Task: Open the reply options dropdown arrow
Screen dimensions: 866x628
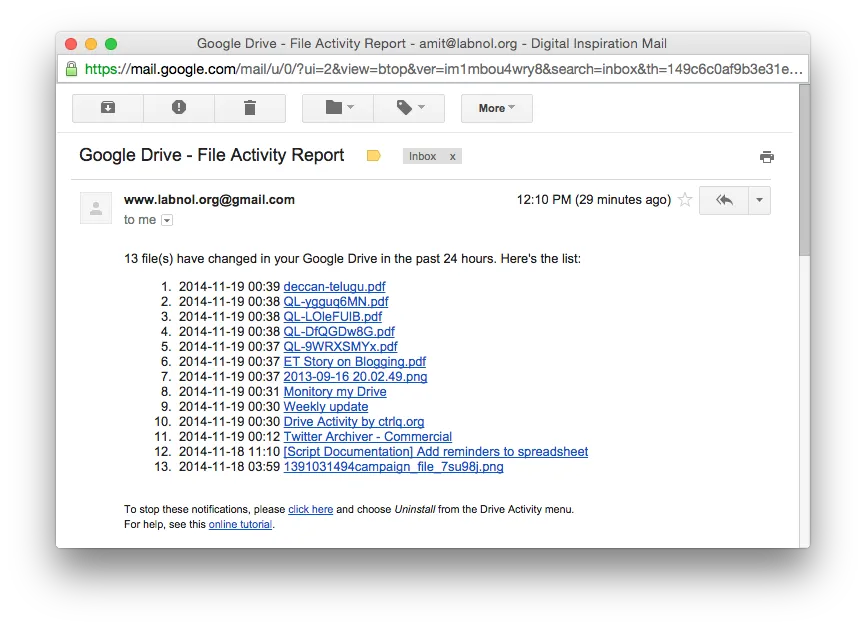Action: tap(757, 200)
